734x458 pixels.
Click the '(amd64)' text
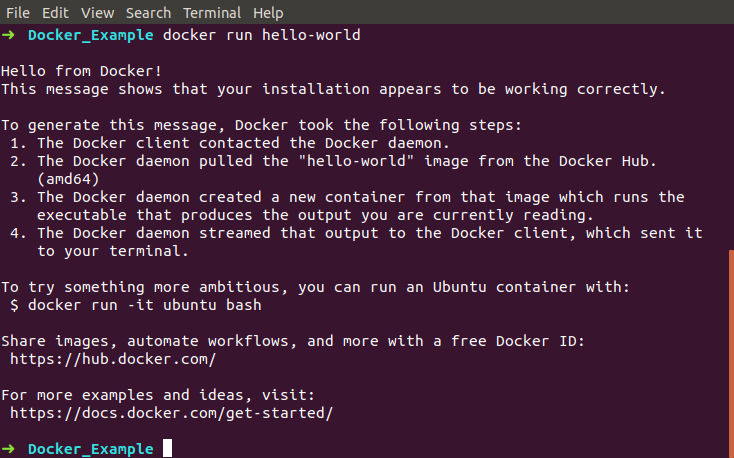pos(68,179)
